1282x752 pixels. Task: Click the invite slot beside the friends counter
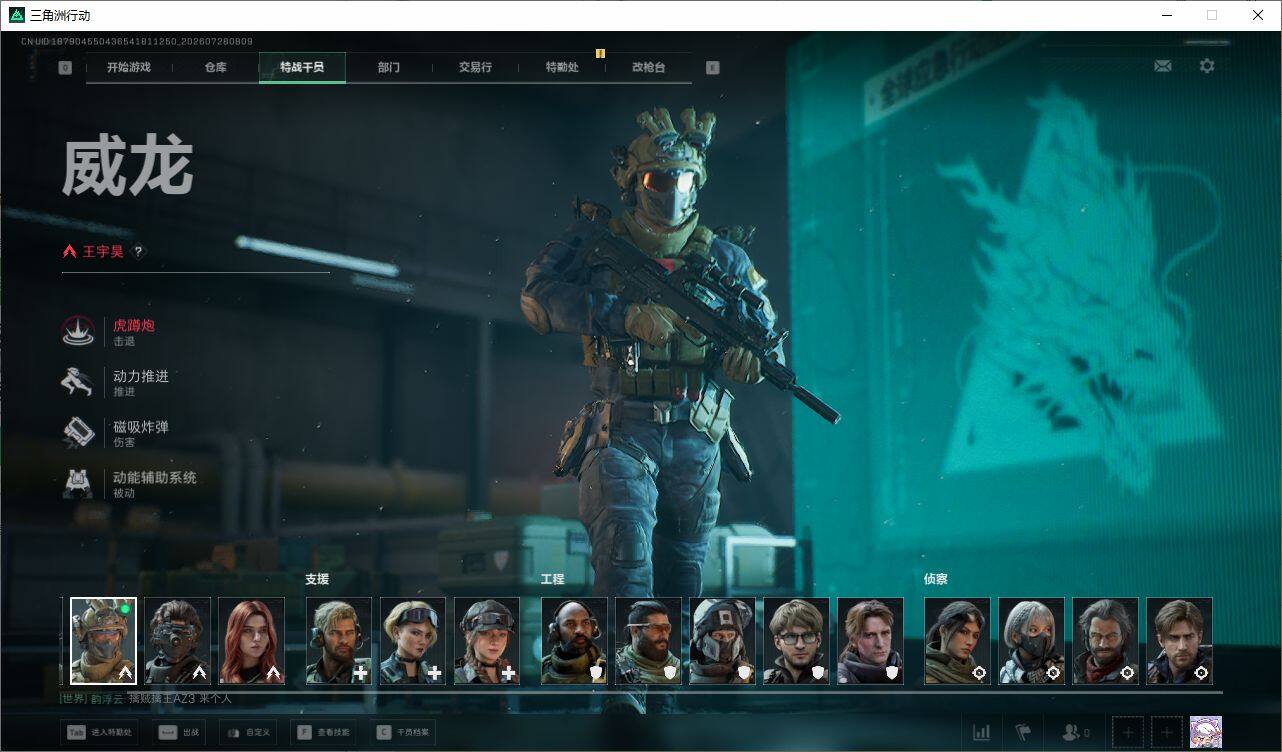coord(1128,732)
